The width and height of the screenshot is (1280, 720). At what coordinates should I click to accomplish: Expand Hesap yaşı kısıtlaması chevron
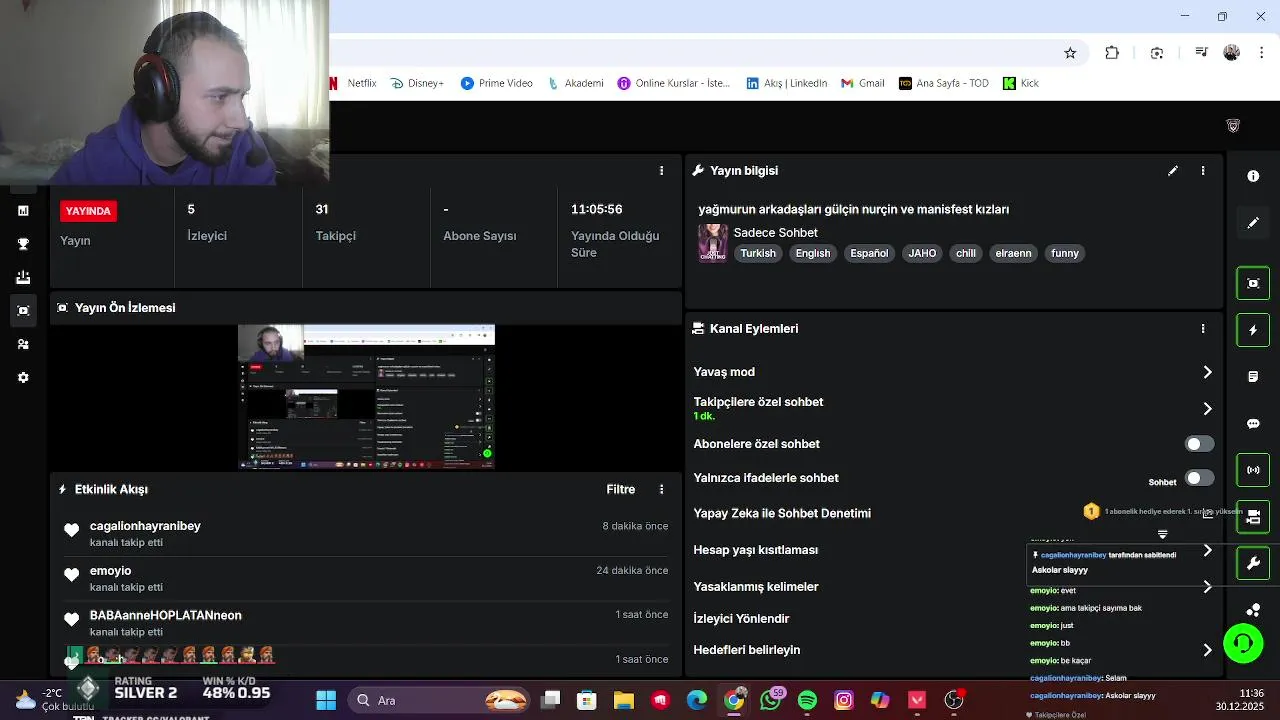(x=1207, y=550)
